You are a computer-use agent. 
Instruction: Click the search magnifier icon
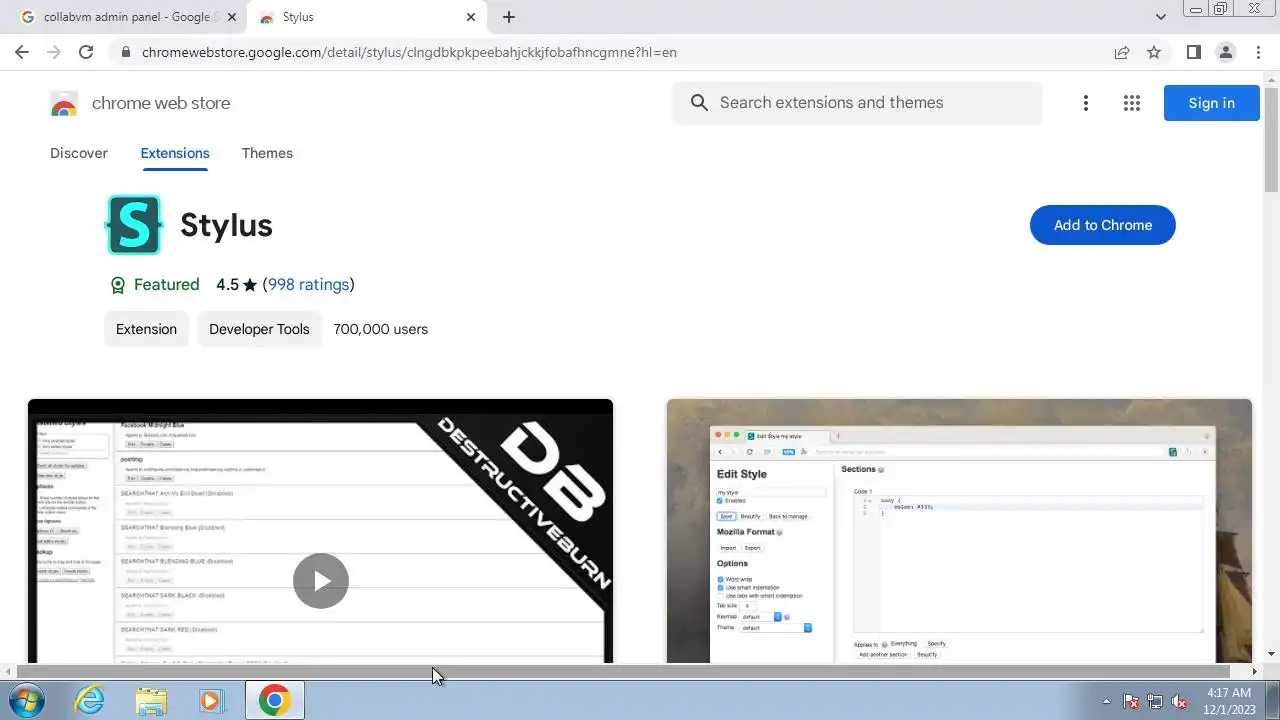[699, 103]
